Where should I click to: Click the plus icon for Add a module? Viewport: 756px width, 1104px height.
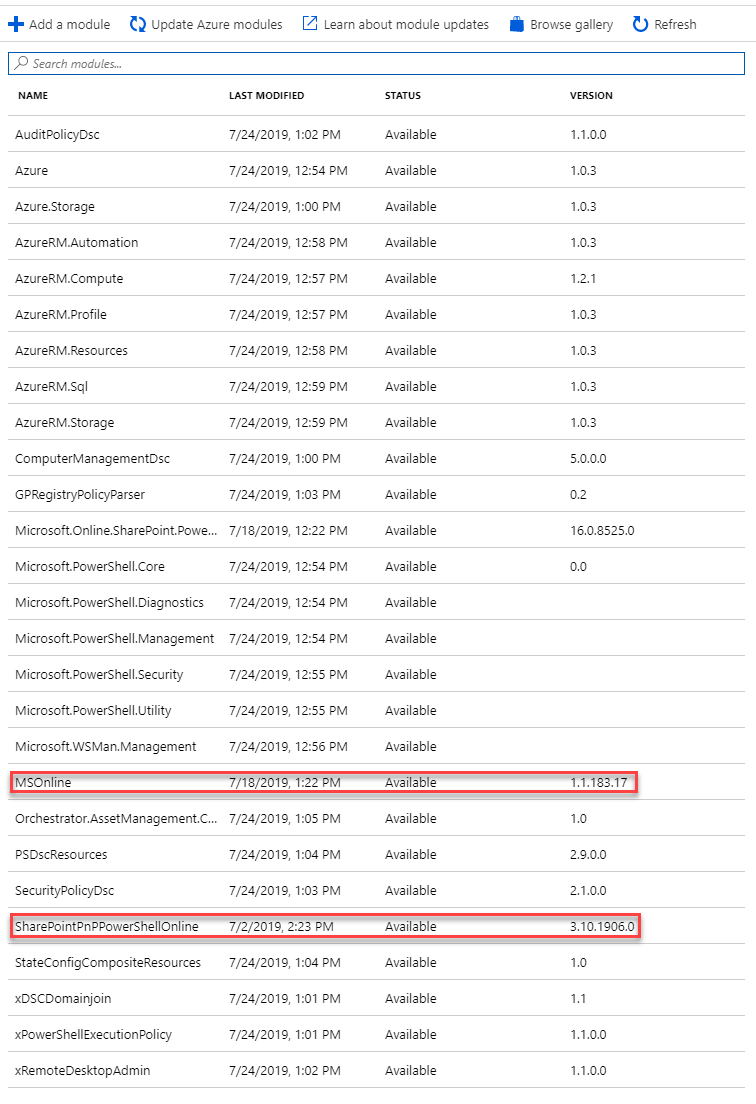pos(15,25)
